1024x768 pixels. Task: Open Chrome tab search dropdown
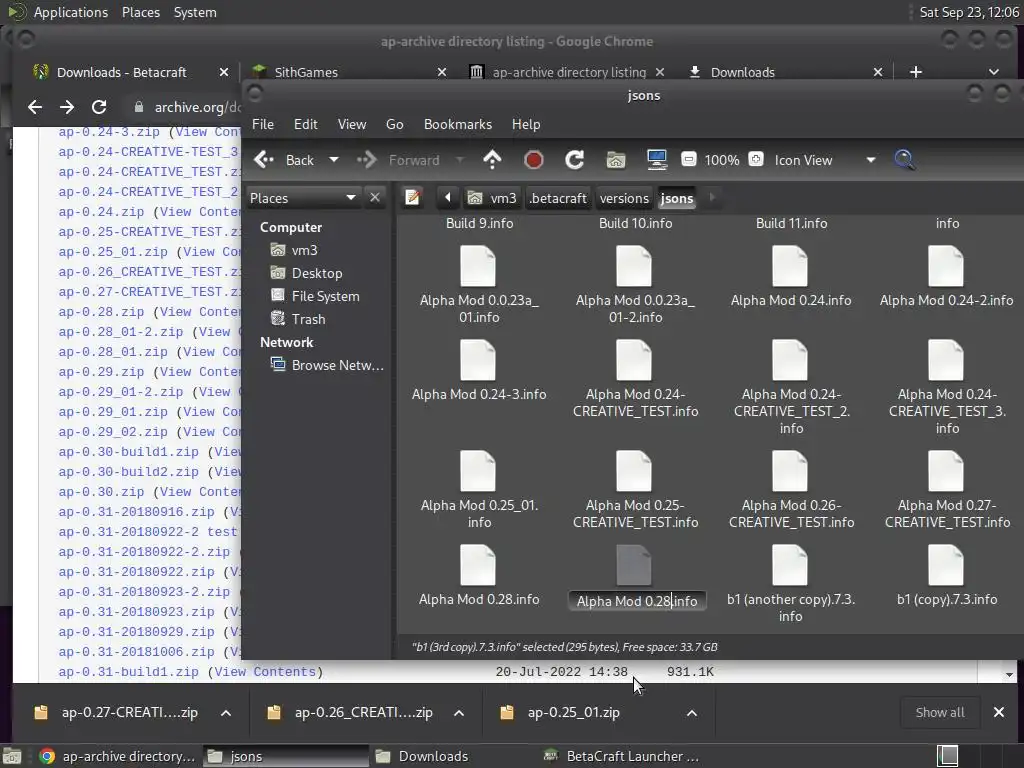point(993,72)
